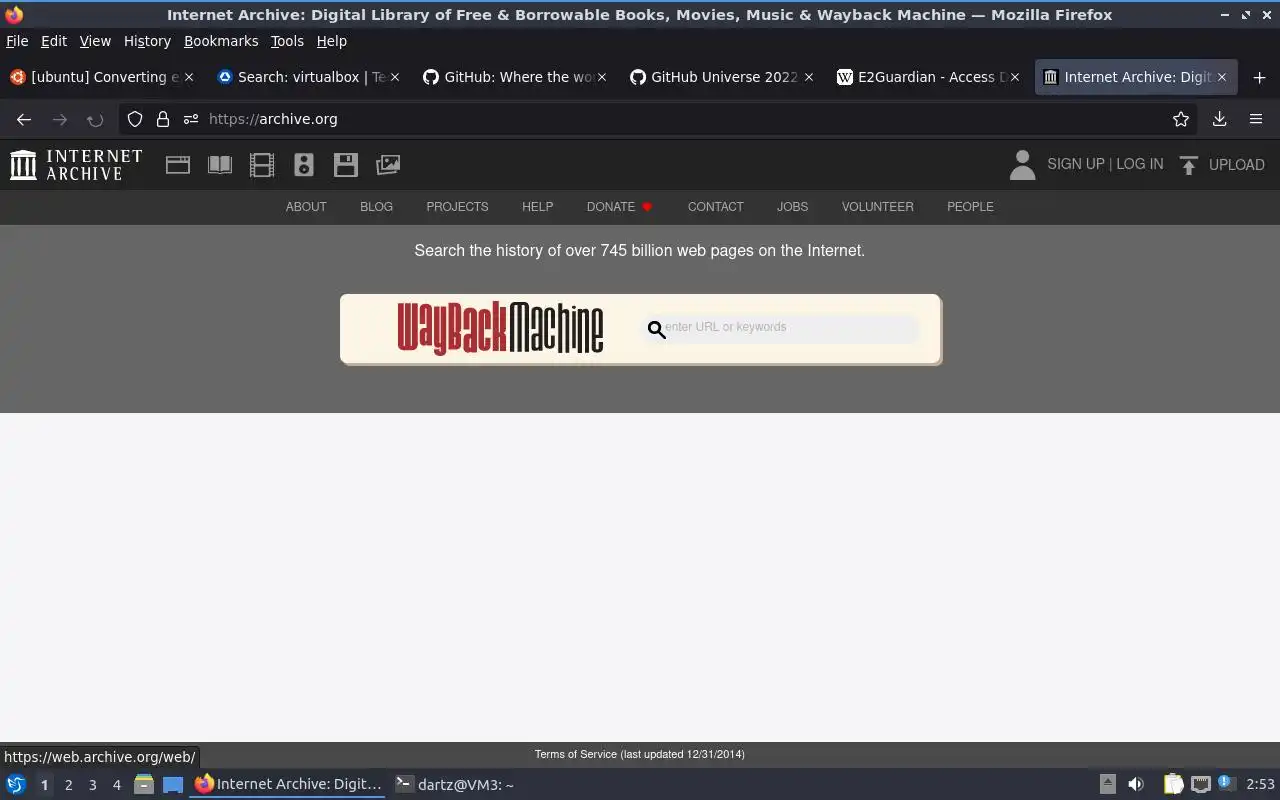The height and width of the screenshot is (800, 1280).
Task: Go back with the browser back arrow
Action: coord(24,119)
